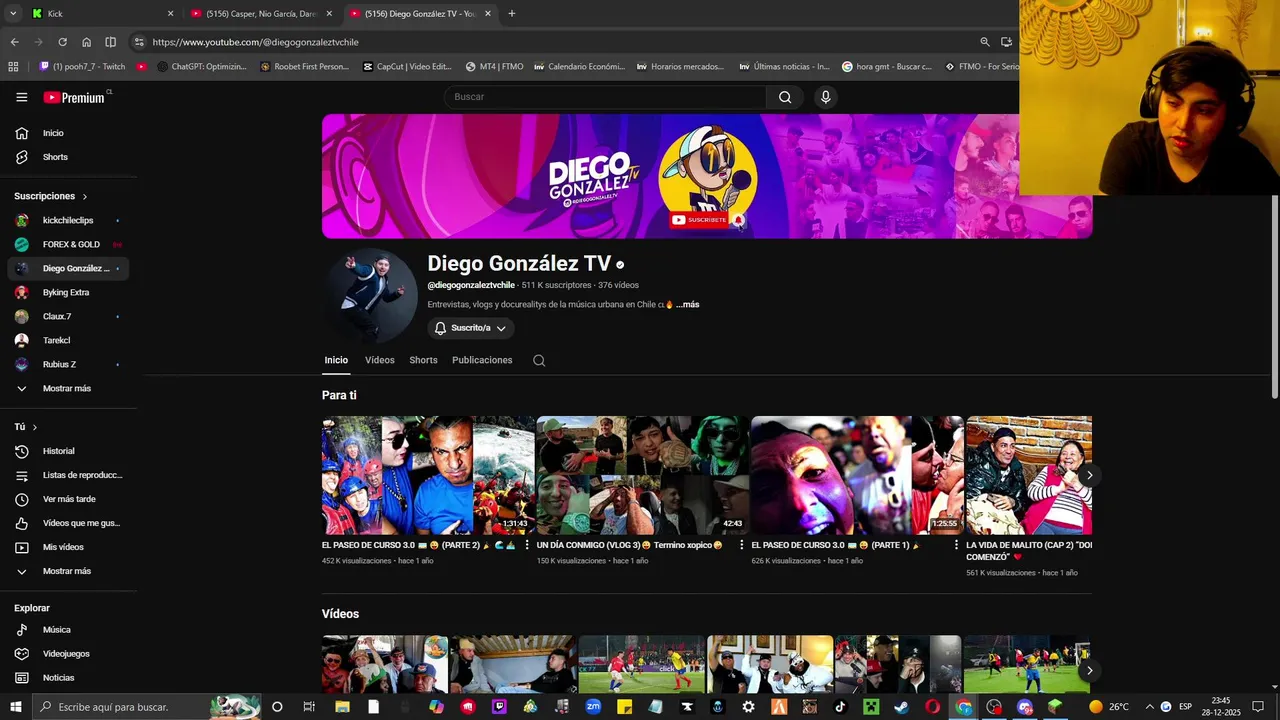
Task: Select the Inicio channel tab
Action: pos(336,360)
